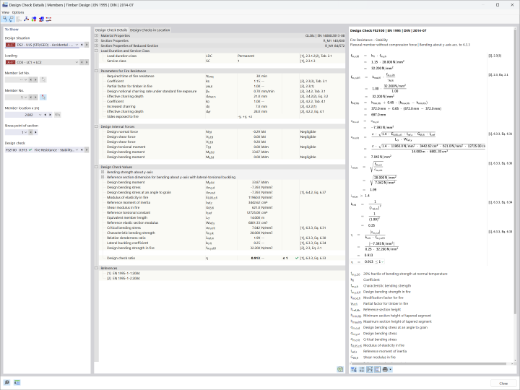
Task: Expand the Material Properties section
Action: (96, 36)
